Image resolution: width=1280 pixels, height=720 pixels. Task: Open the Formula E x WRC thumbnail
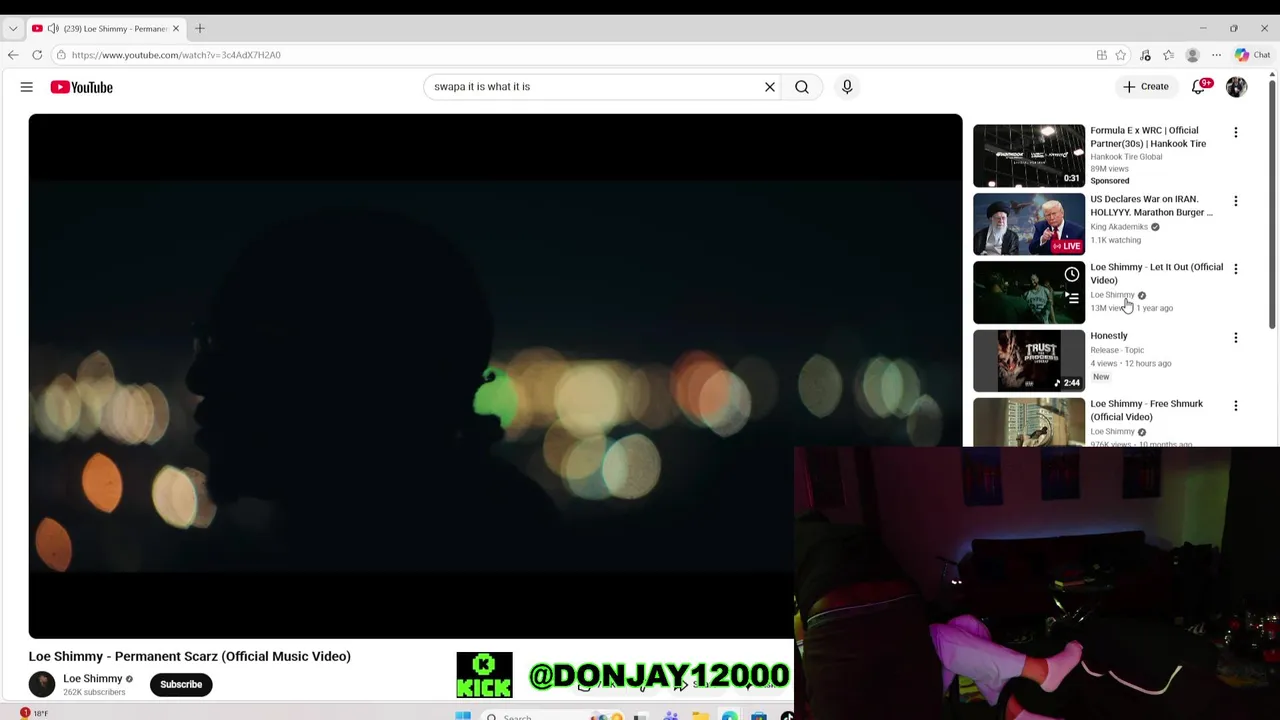coord(1029,156)
